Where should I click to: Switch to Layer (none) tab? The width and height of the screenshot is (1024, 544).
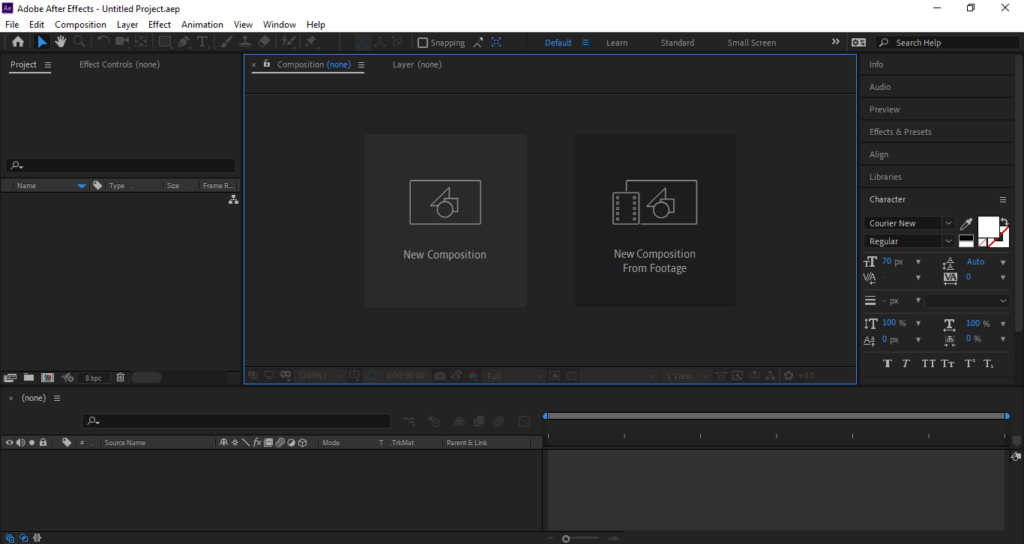417,65
